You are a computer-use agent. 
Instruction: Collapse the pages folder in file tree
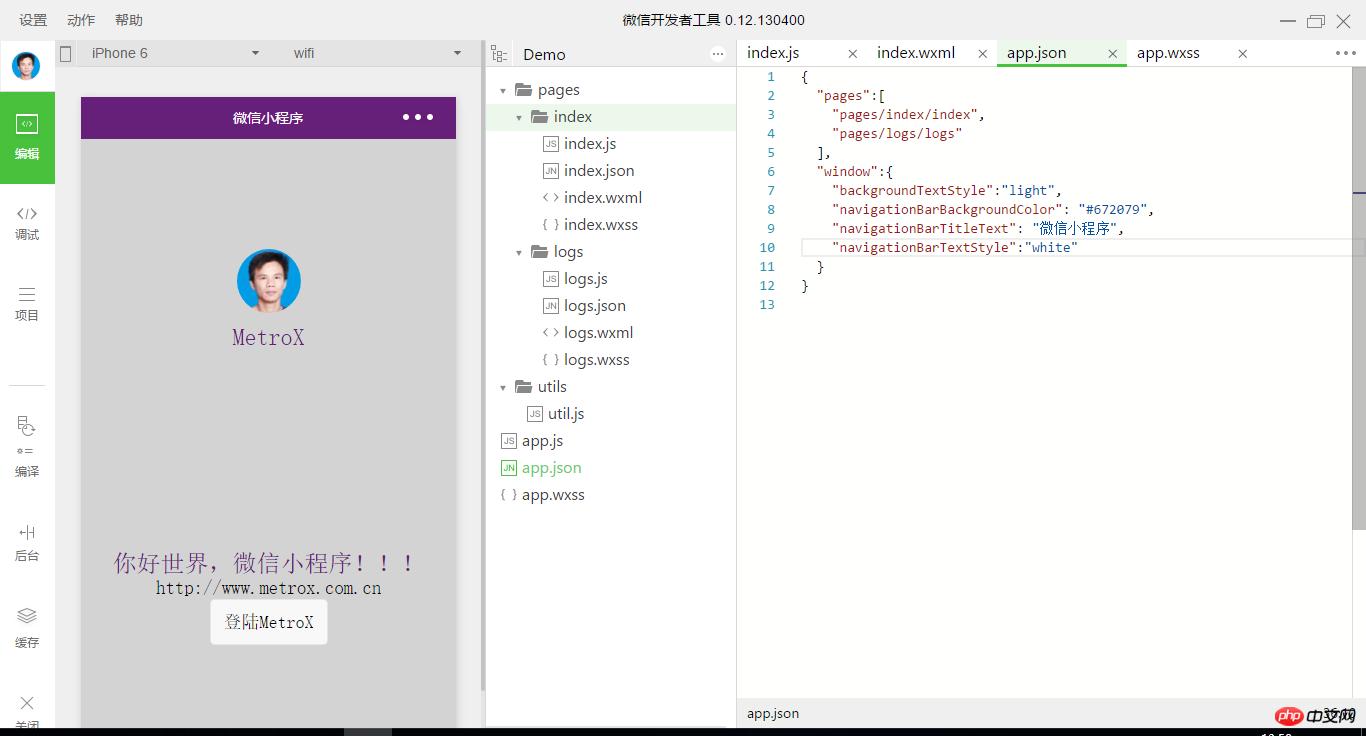click(x=503, y=90)
